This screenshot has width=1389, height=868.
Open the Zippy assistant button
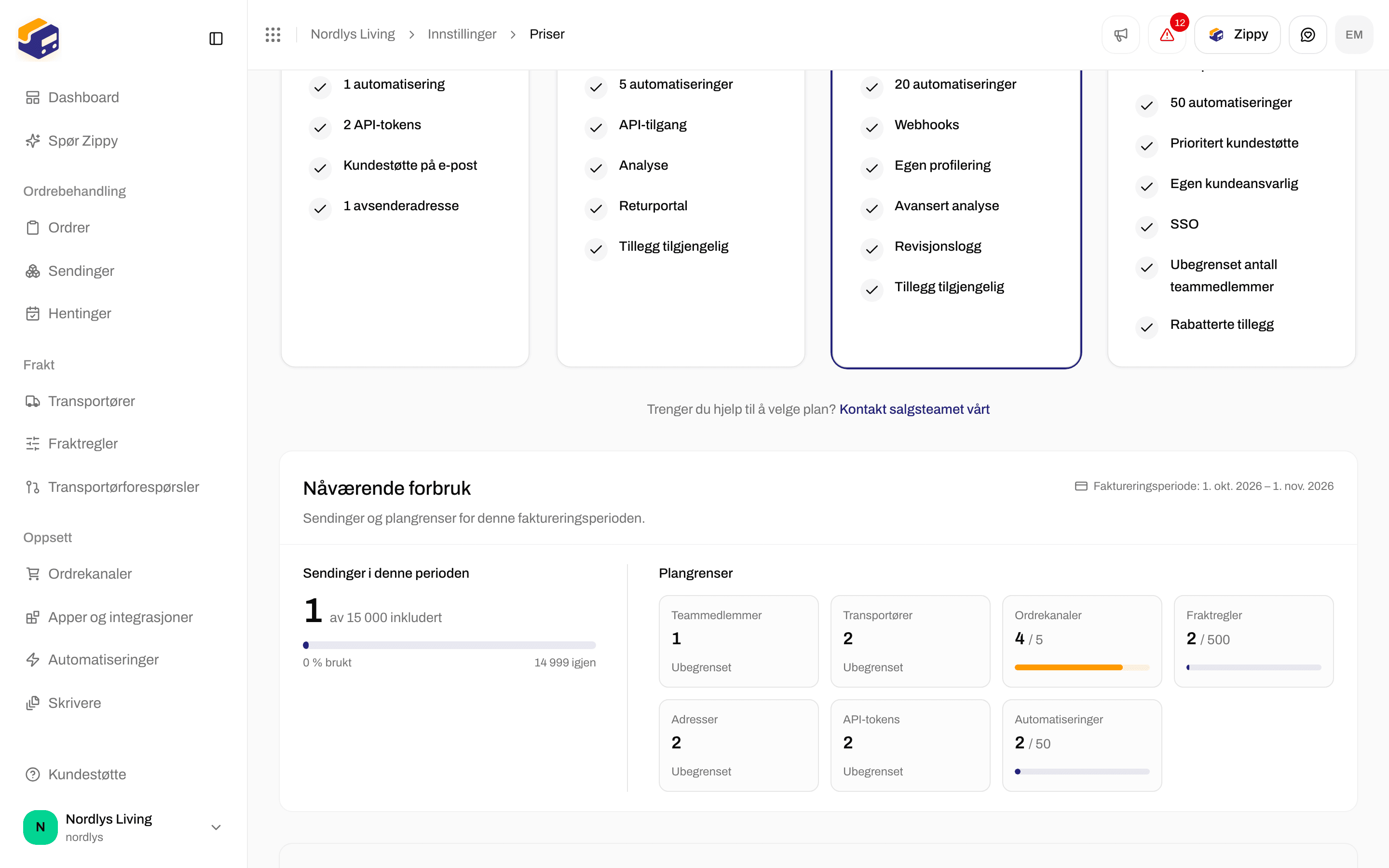click(x=1238, y=34)
